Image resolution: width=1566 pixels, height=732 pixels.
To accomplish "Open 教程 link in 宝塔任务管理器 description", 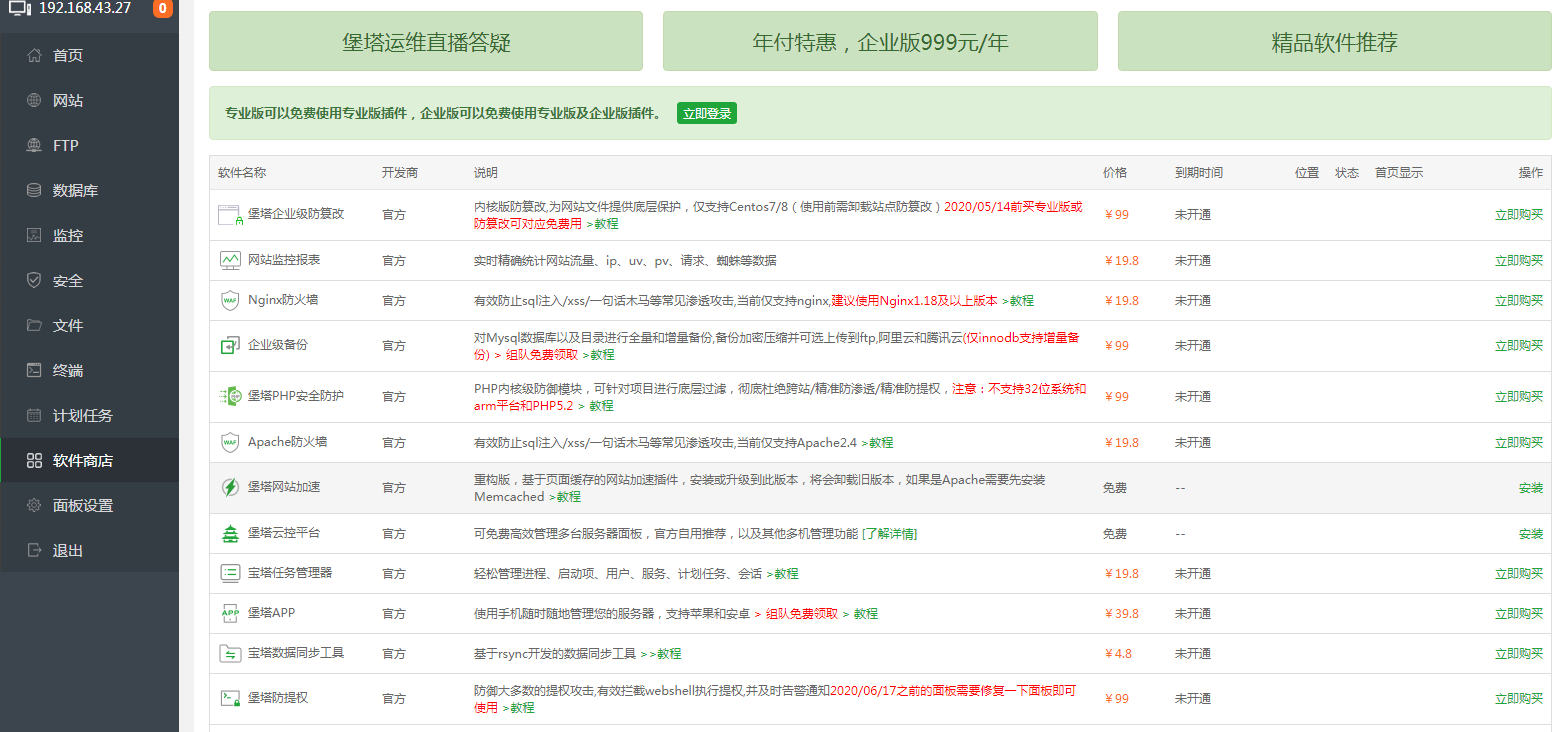I will coord(783,573).
